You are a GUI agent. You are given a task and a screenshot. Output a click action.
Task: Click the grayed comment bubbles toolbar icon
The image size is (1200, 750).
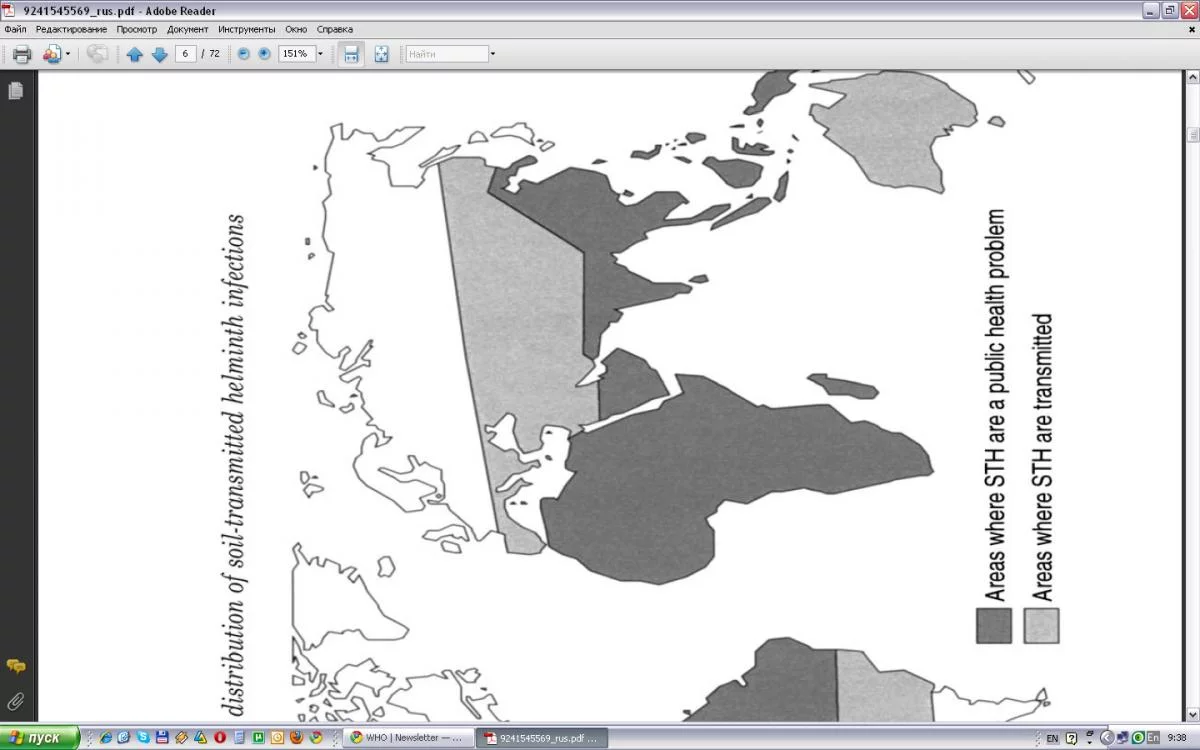(97, 54)
